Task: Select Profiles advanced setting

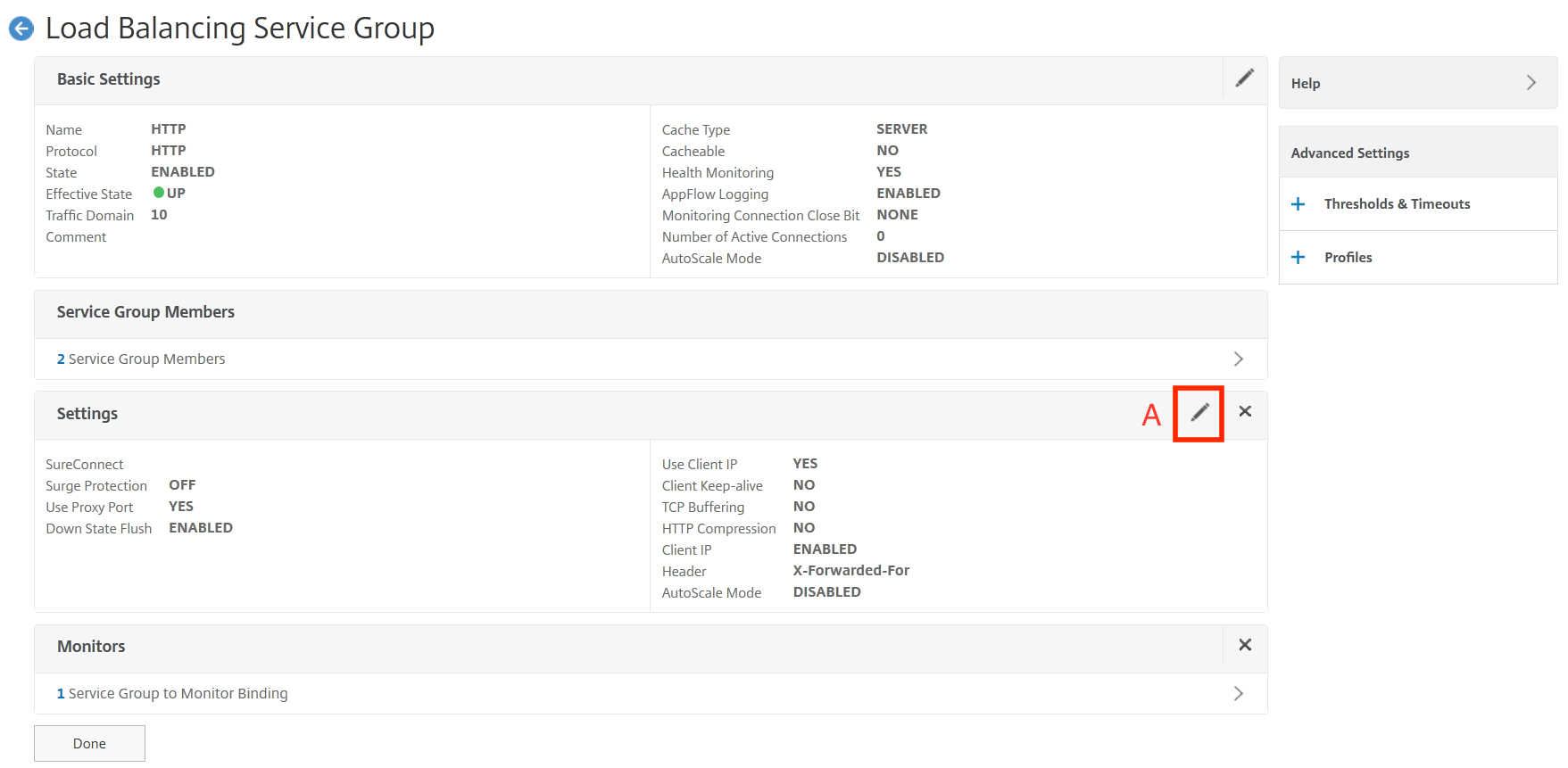Action: pyautogui.click(x=1348, y=258)
